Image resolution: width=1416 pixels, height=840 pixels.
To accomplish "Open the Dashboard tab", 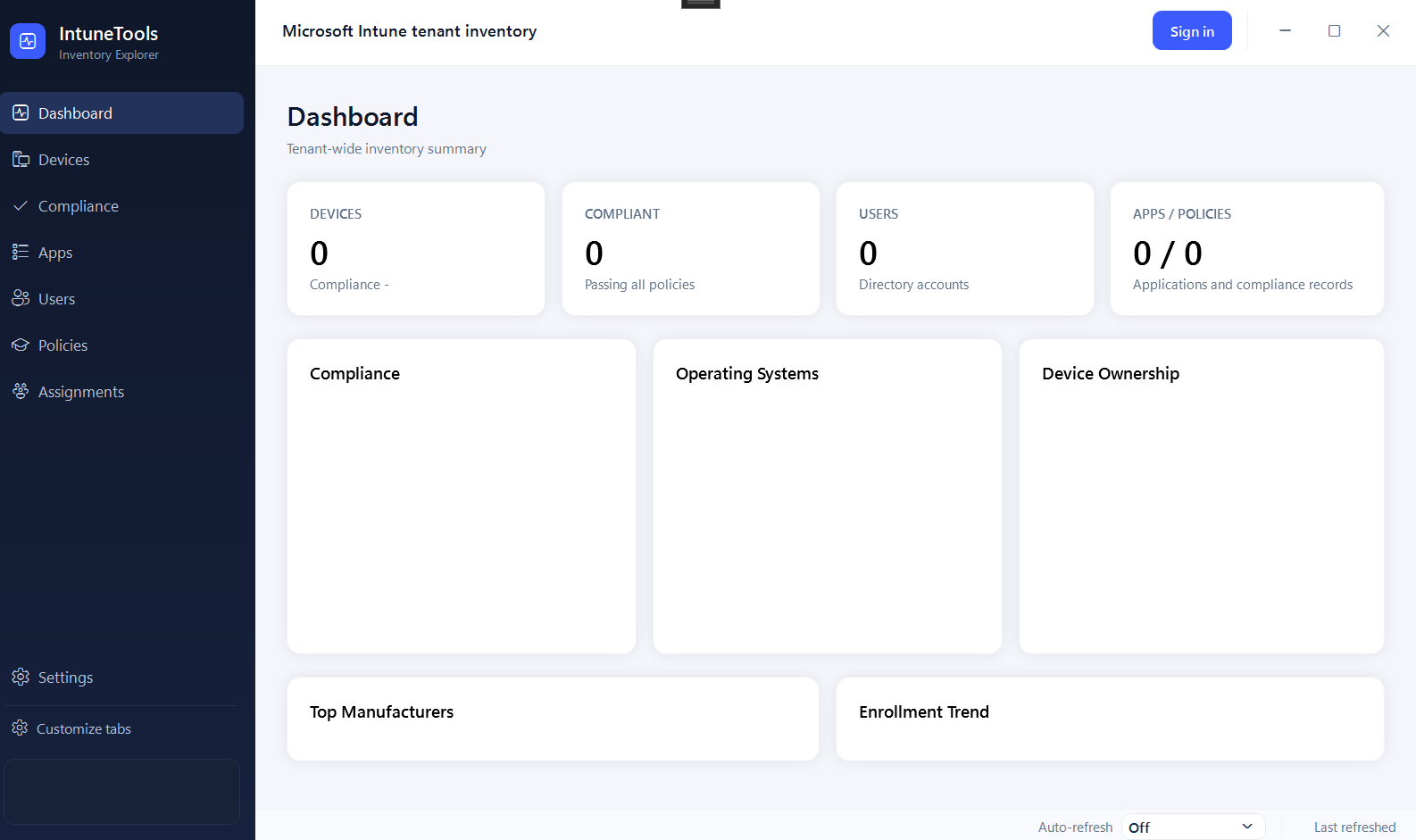I will click(121, 113).
